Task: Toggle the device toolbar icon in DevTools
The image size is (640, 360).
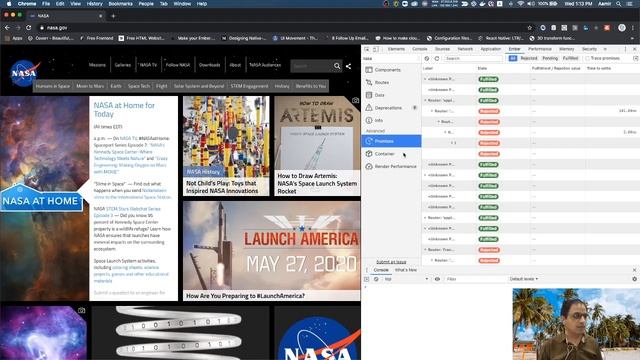Action: coord(376,49)
